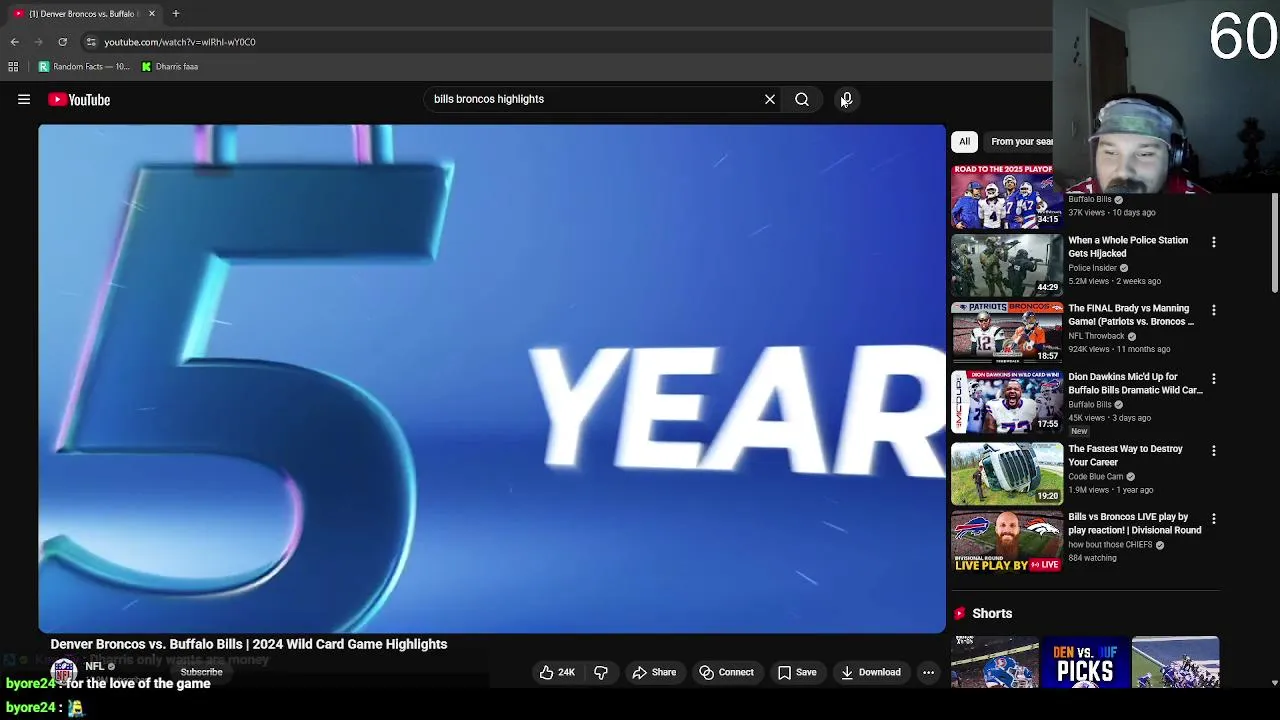Open Police Station Hijacked video thumbnail

coord(1007,265)
